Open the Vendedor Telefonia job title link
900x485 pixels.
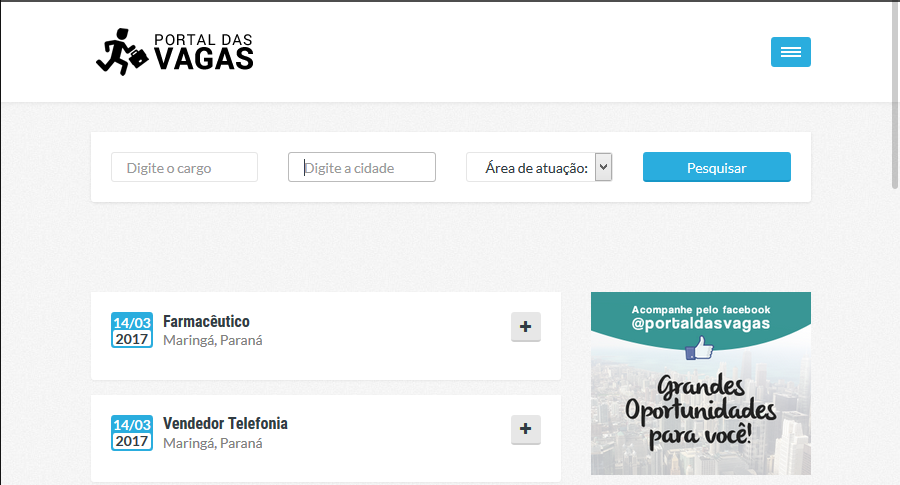pyautogui.click(x=225, y=423)
